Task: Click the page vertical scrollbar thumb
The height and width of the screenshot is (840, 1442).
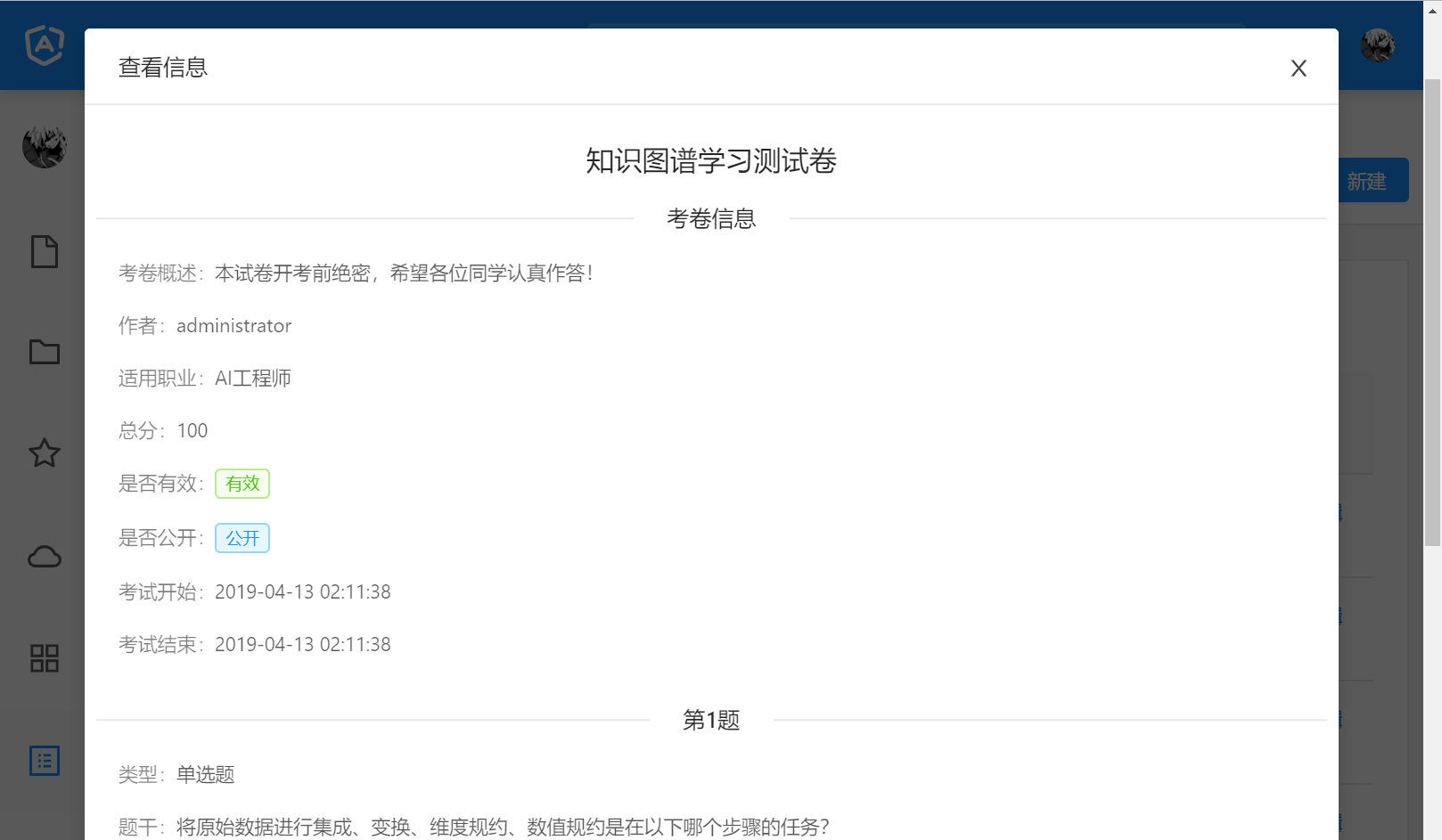Action: (x=1432, y=312)
